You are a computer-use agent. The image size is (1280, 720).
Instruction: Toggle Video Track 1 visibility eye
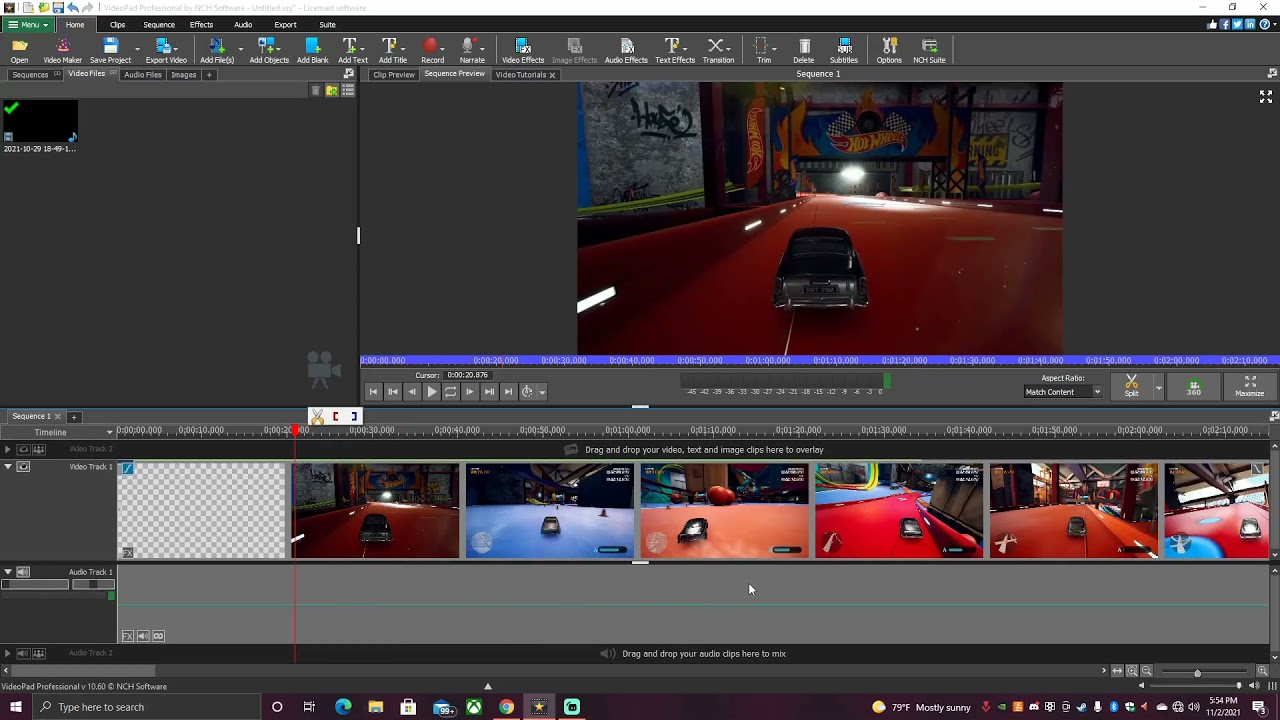[x=23, y=467]
